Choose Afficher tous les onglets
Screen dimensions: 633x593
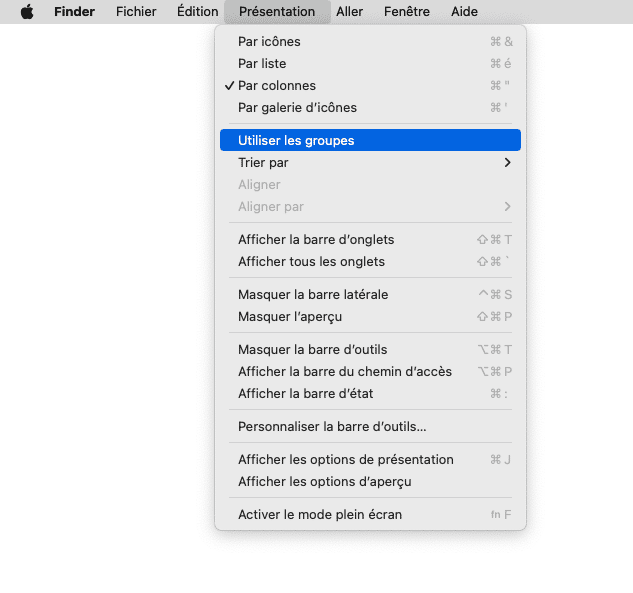click(x=370, y=262)
